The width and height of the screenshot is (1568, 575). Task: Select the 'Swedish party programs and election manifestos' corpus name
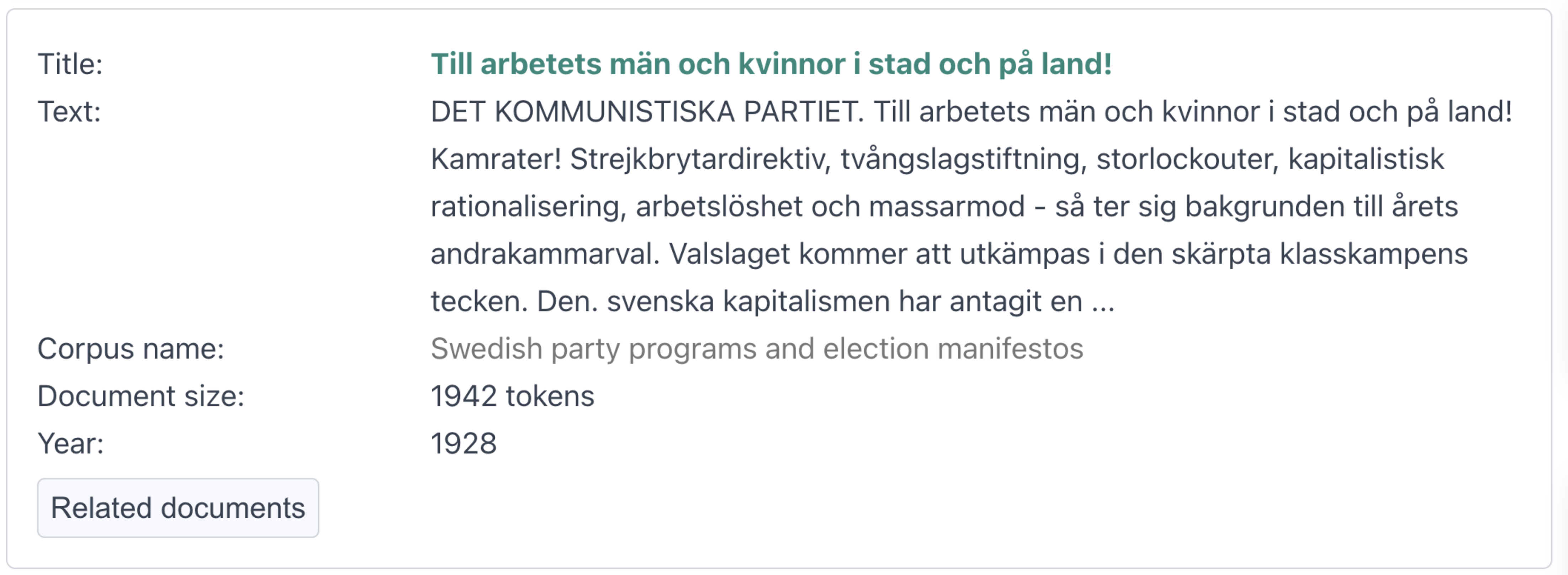point(757,348)
